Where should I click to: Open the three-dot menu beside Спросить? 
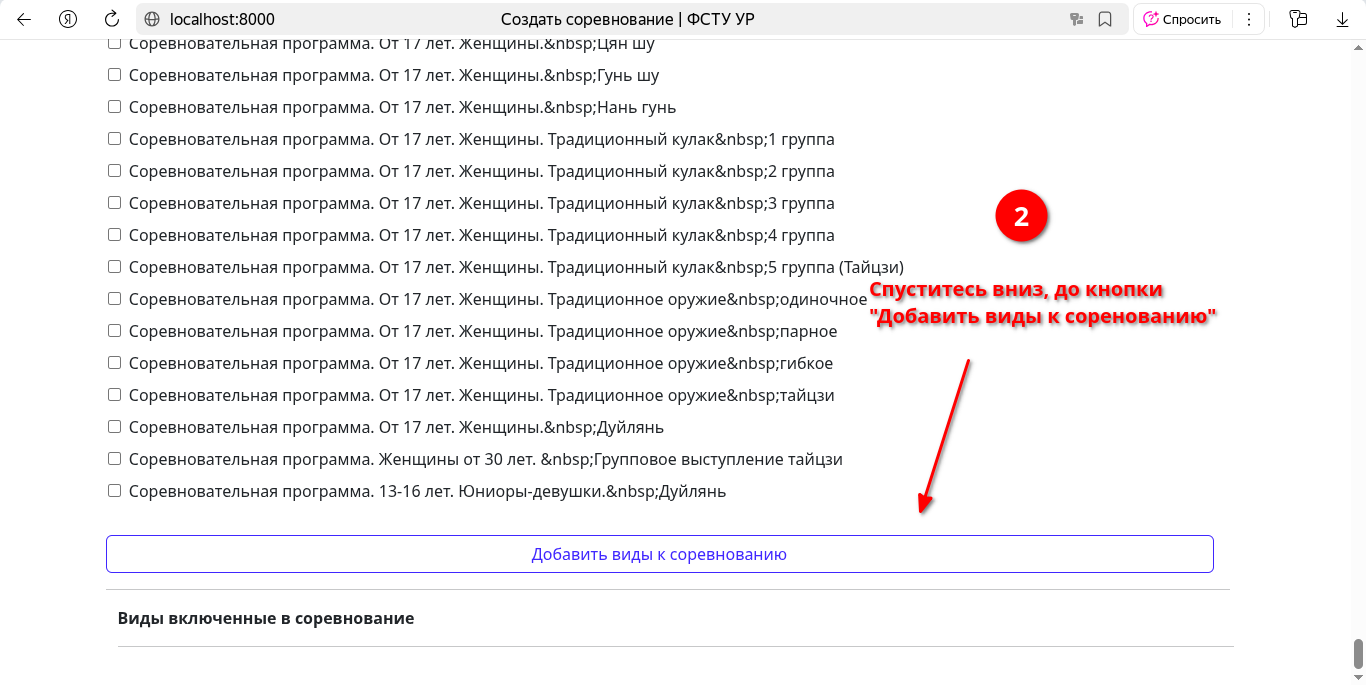(1248, 19)
